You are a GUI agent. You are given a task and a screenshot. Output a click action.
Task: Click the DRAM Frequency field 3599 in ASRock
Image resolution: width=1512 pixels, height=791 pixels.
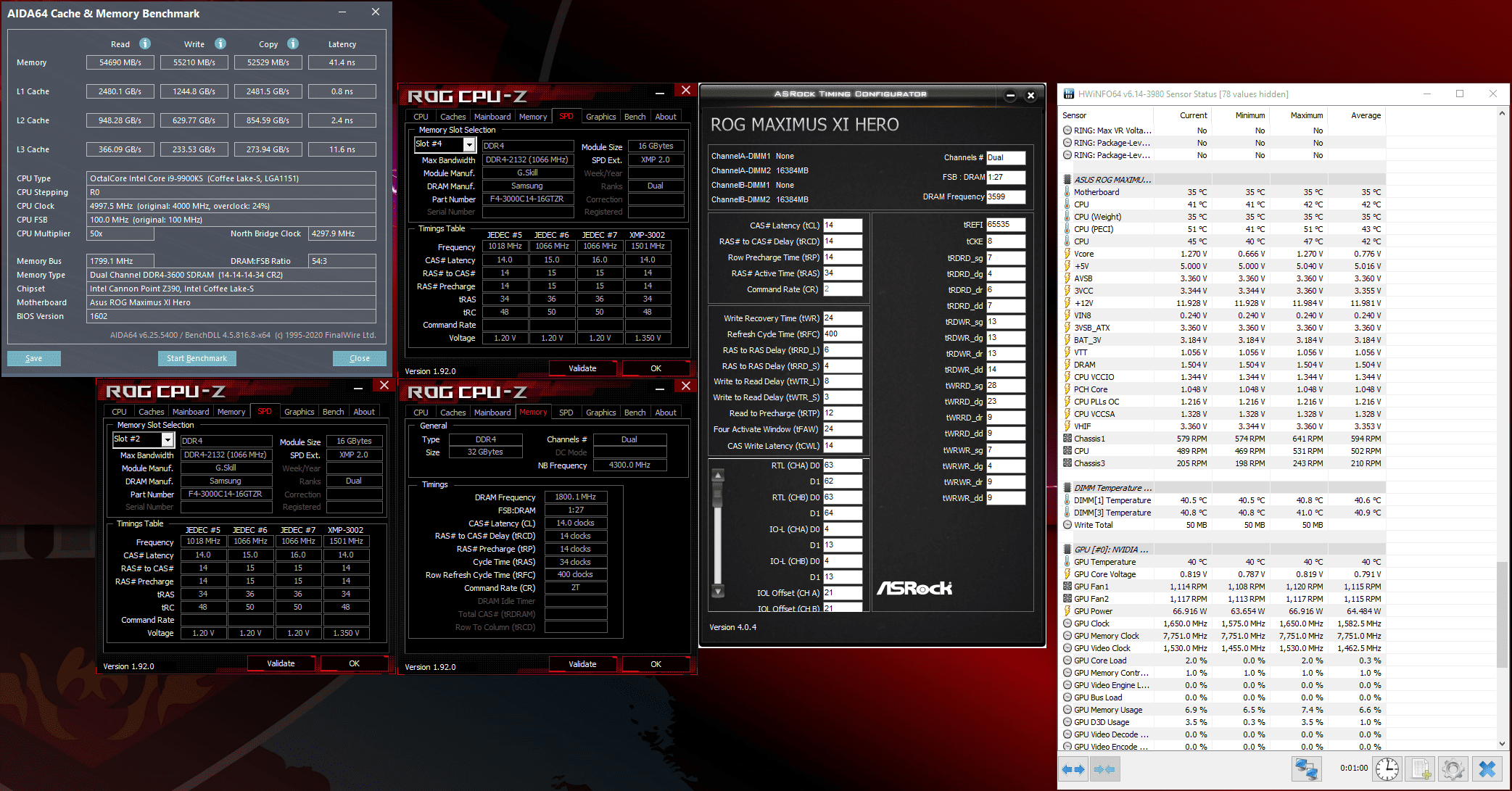(x=1006, y=196)
